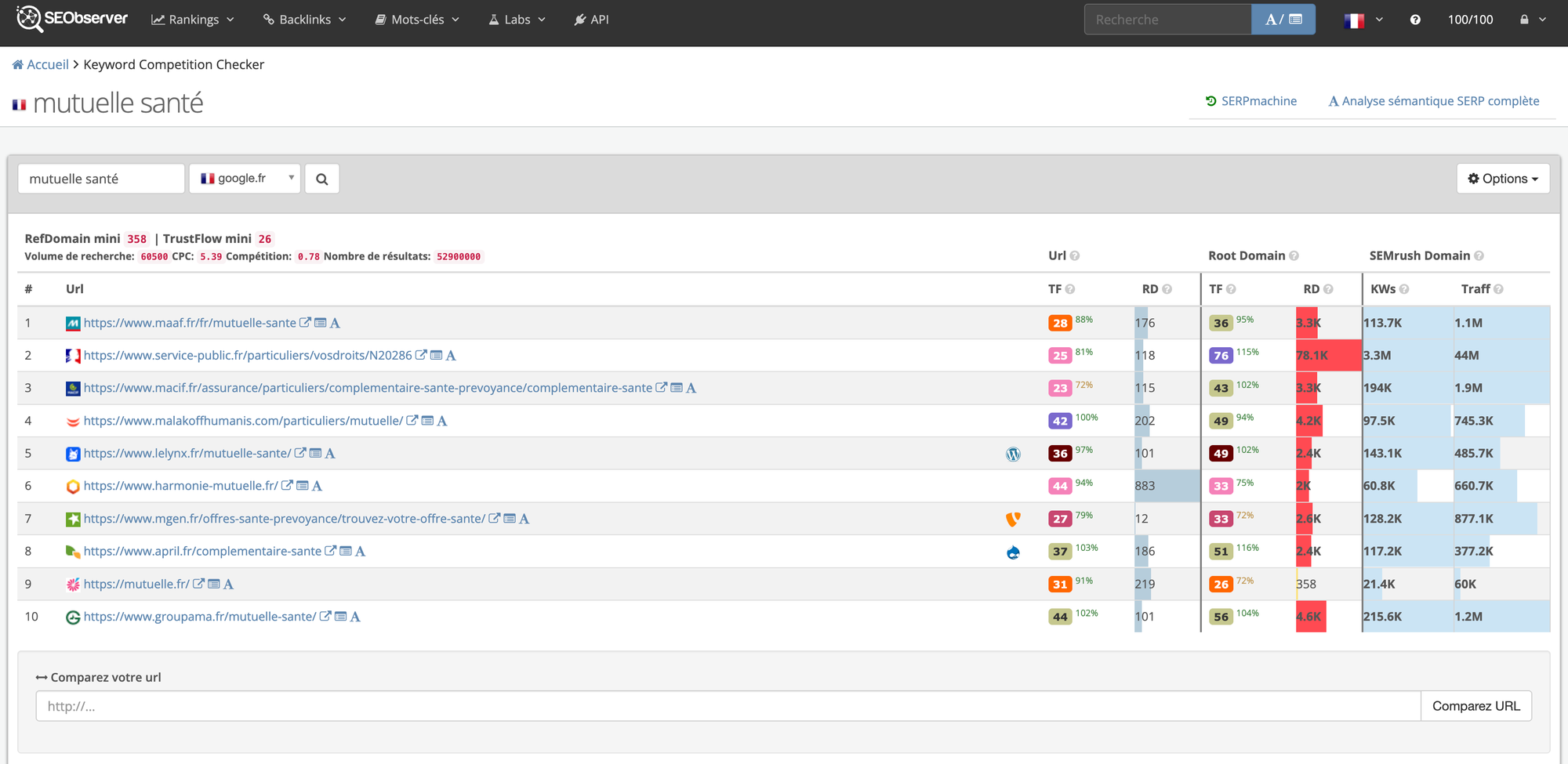Click text icon for malakoffhumanis.com row
This screenshot has height=764, width=1568.
point(427,421)
